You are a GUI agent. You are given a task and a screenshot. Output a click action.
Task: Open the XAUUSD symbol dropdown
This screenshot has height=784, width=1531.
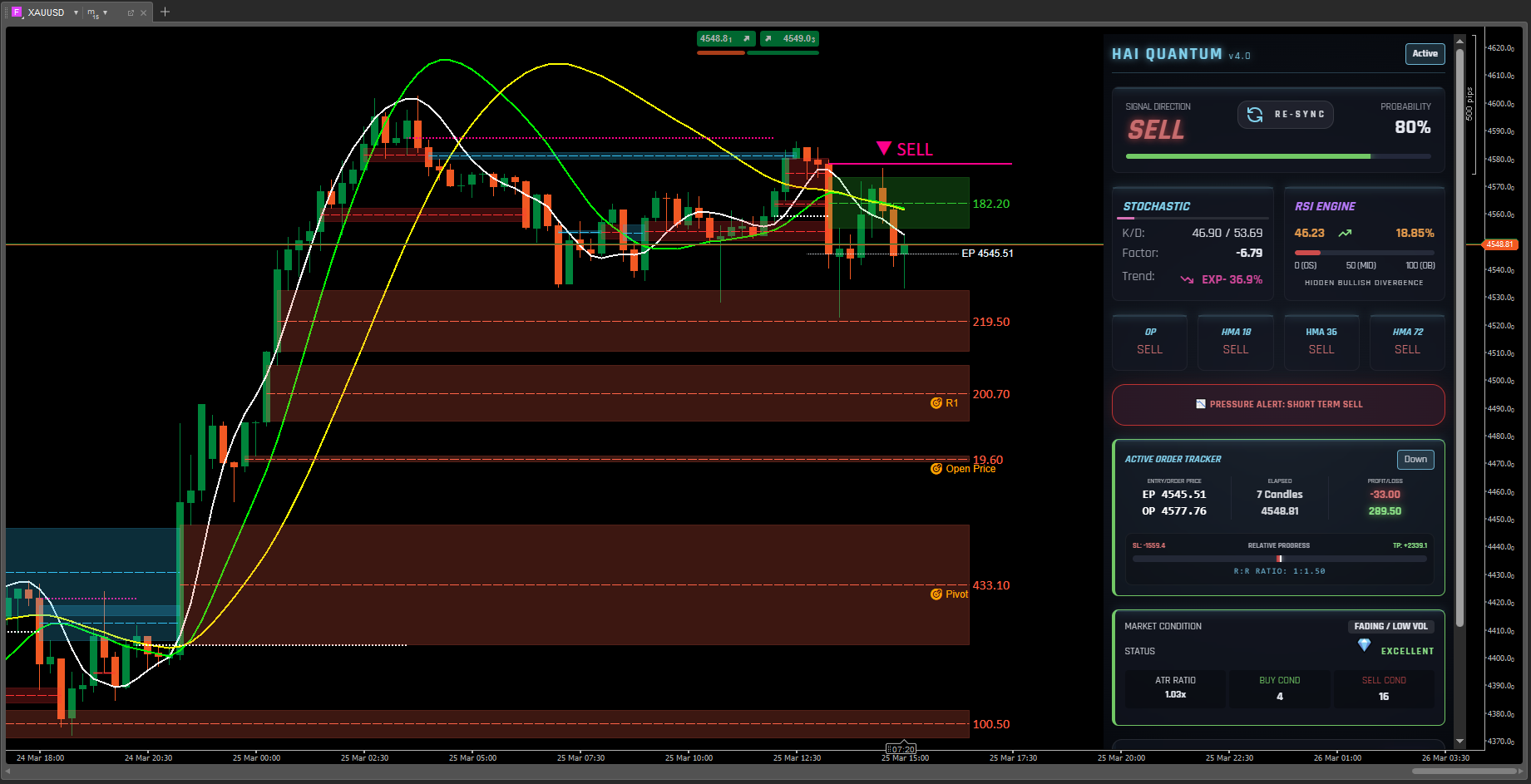76,12
